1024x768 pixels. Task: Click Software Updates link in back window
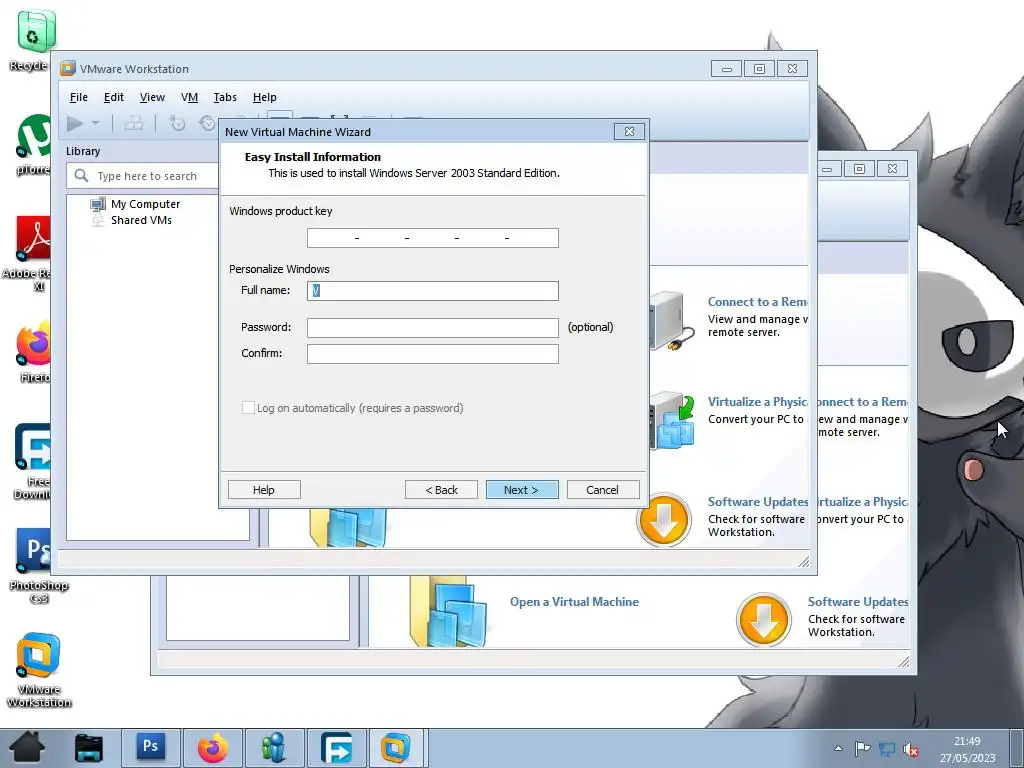[x=857, y=601]
